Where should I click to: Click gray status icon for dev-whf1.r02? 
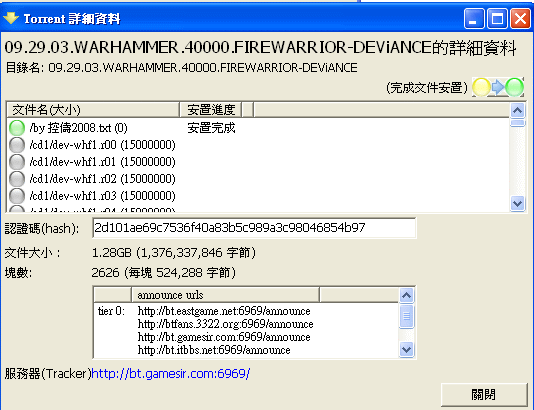(x=17, y=179)
